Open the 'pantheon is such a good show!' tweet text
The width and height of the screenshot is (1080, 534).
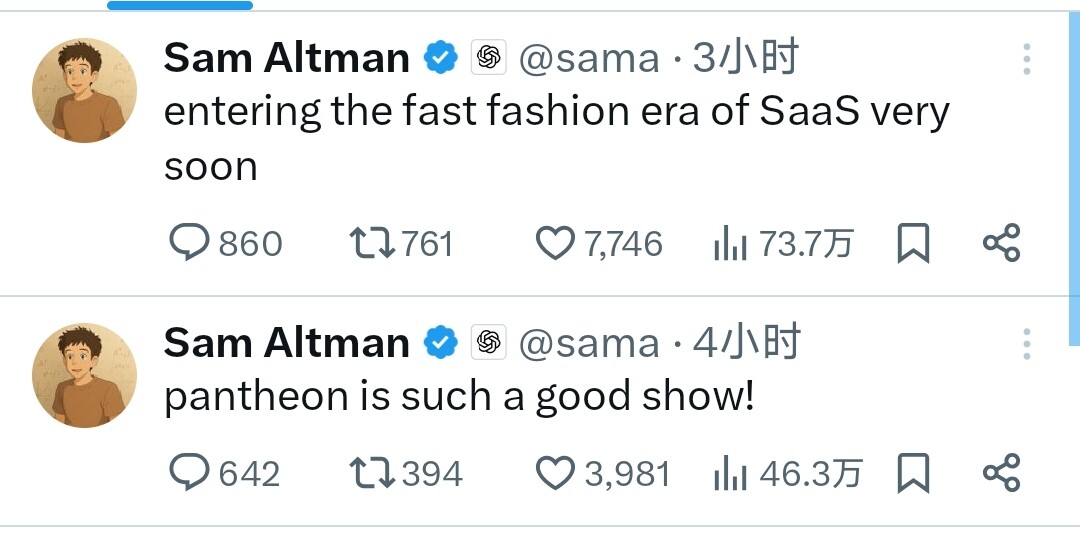[x=459, y=397]
